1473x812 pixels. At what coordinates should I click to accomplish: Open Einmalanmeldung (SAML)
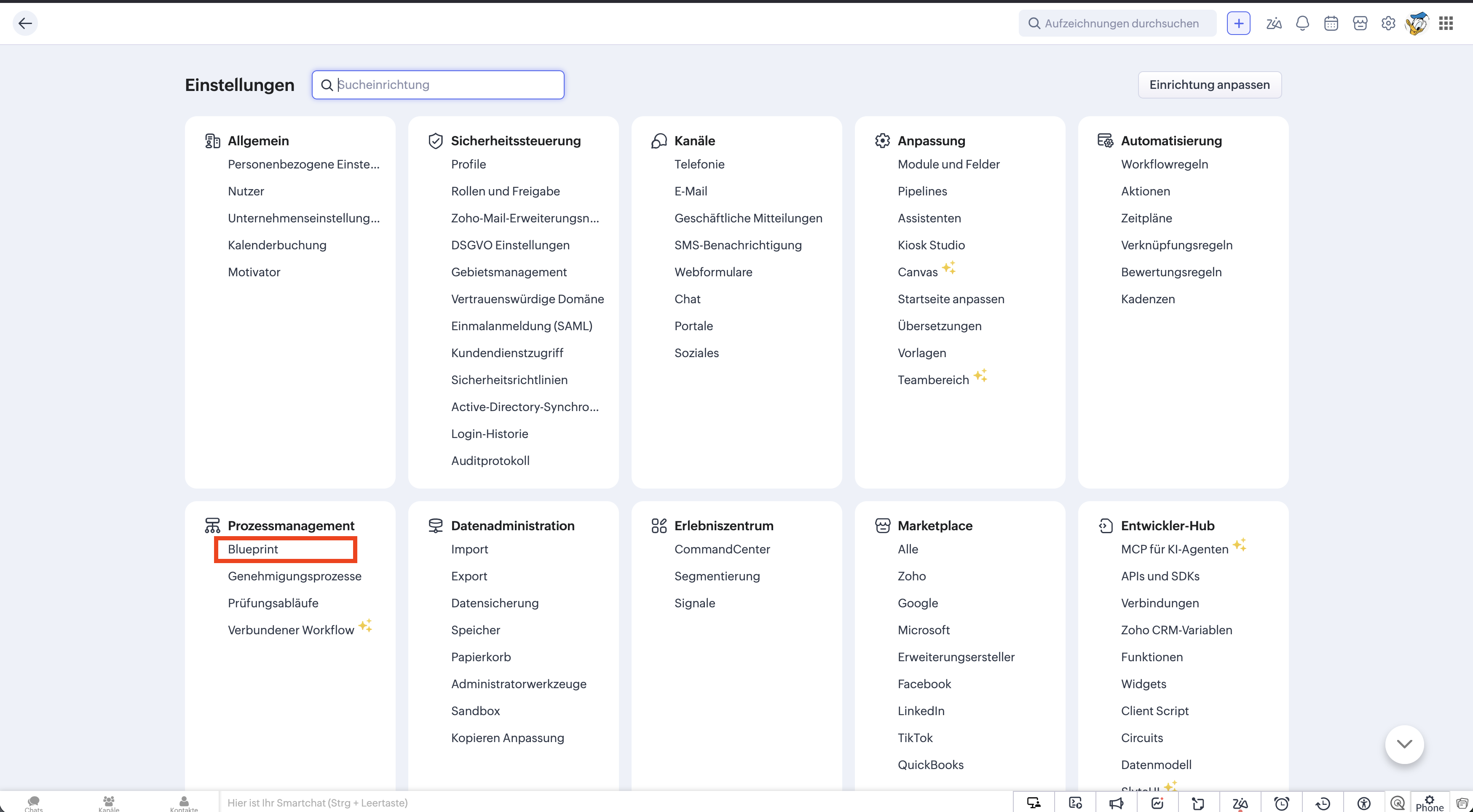522,326
